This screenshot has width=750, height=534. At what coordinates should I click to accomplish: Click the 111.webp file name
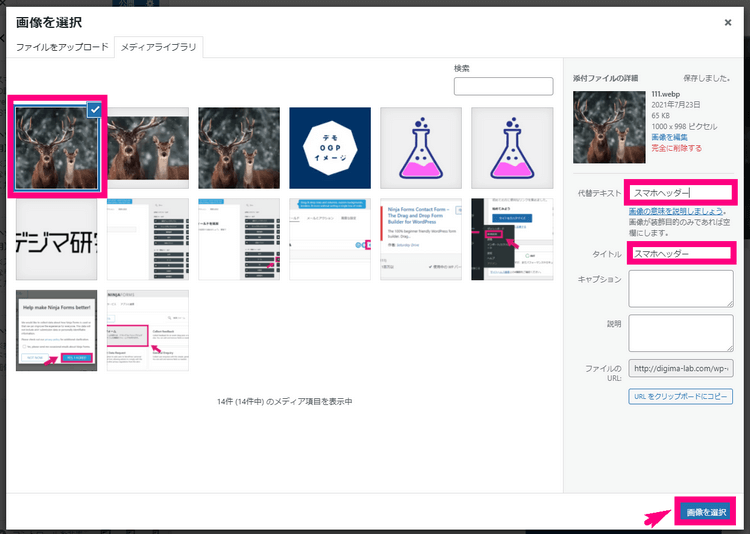point(665,94)
